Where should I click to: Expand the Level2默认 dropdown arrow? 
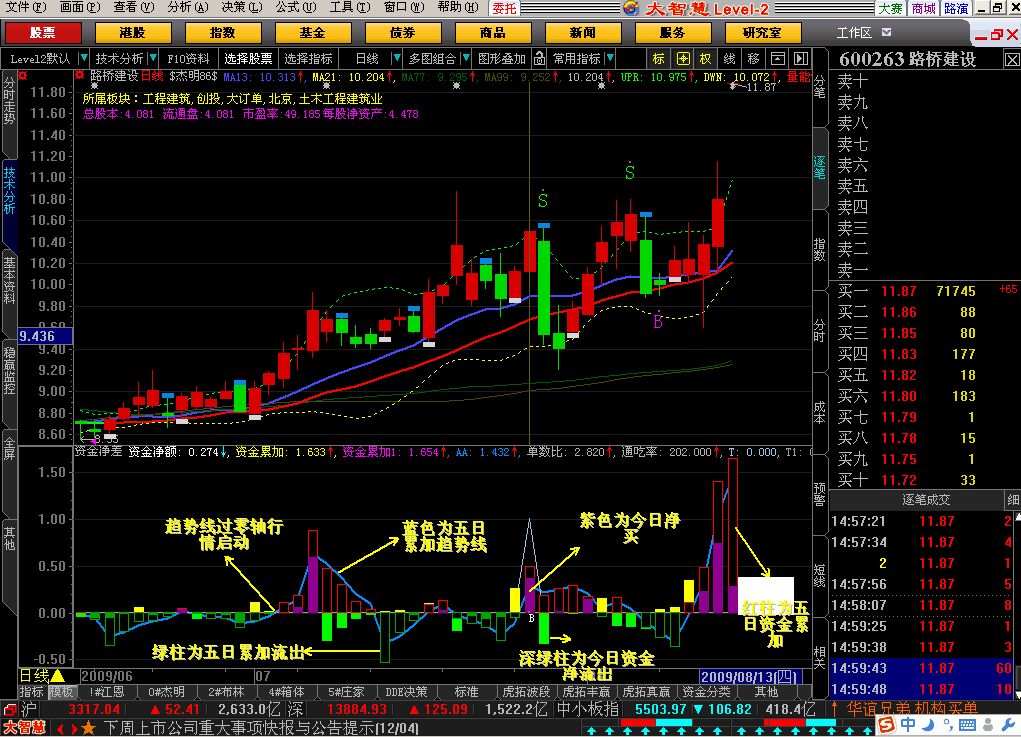pos(83,58)
